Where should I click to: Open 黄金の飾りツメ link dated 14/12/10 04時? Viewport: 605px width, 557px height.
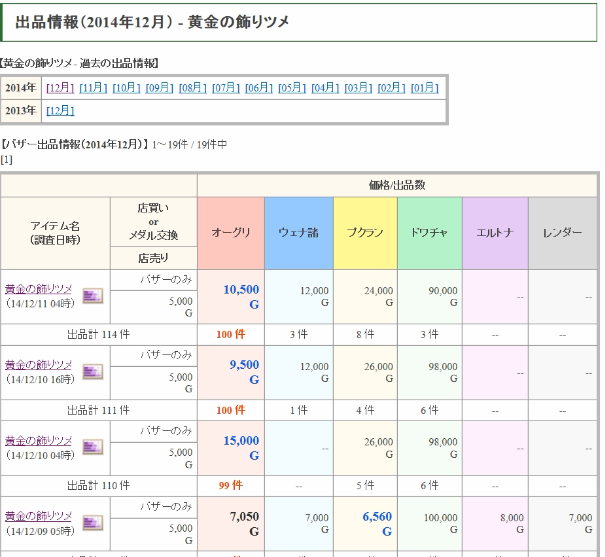click(x=39, y=440)
